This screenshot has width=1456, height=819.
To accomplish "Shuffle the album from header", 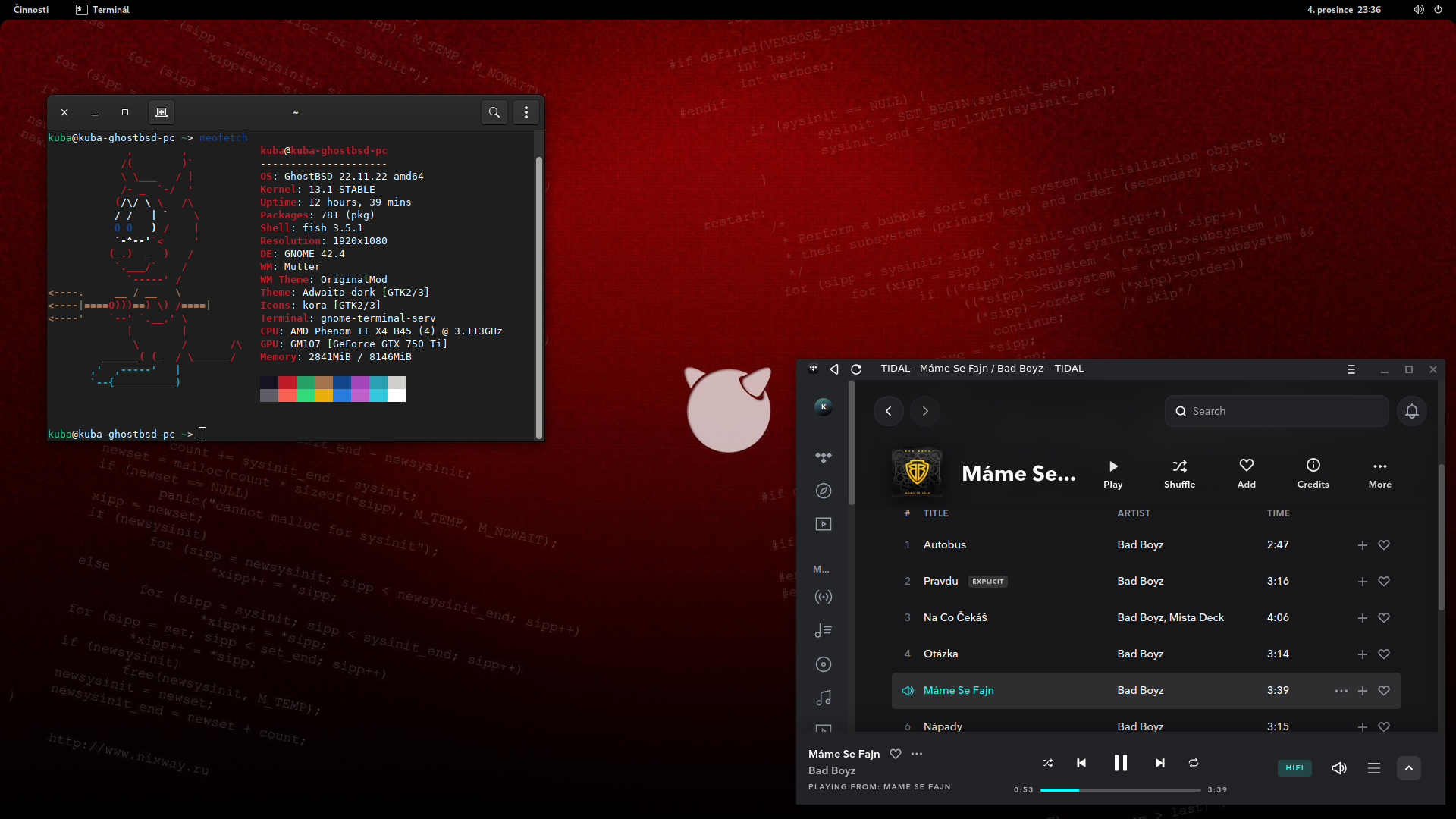I will (x=1180, y=474).
